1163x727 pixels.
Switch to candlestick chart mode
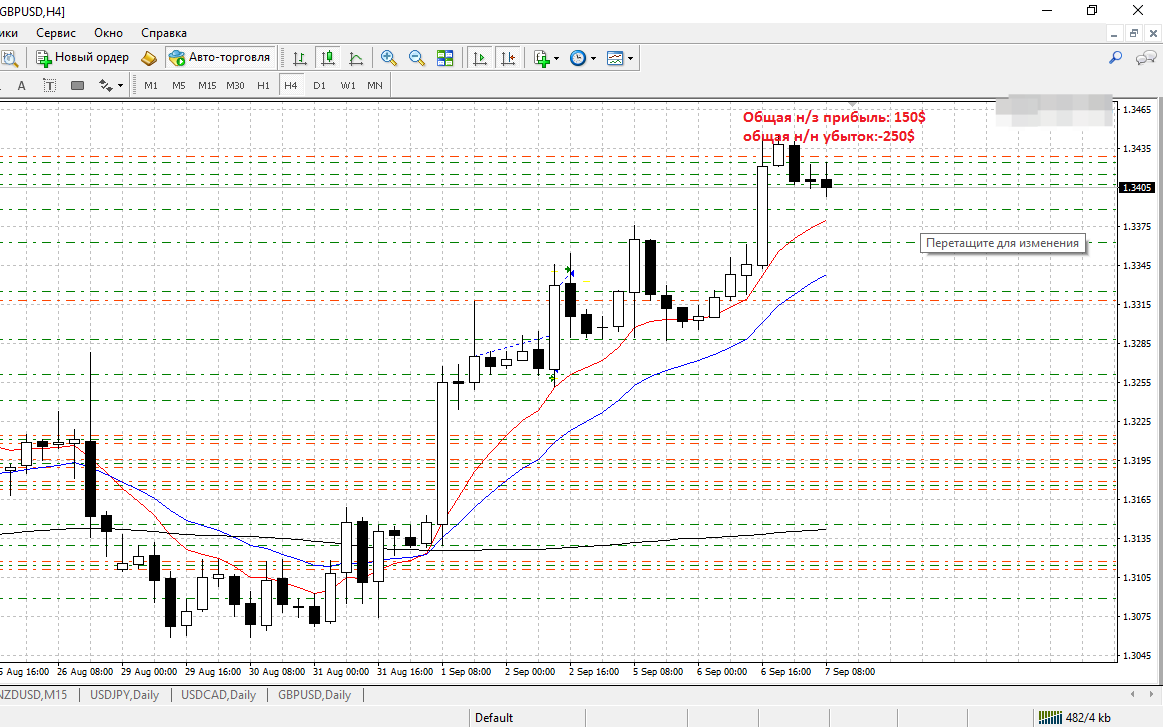[328, 58]
